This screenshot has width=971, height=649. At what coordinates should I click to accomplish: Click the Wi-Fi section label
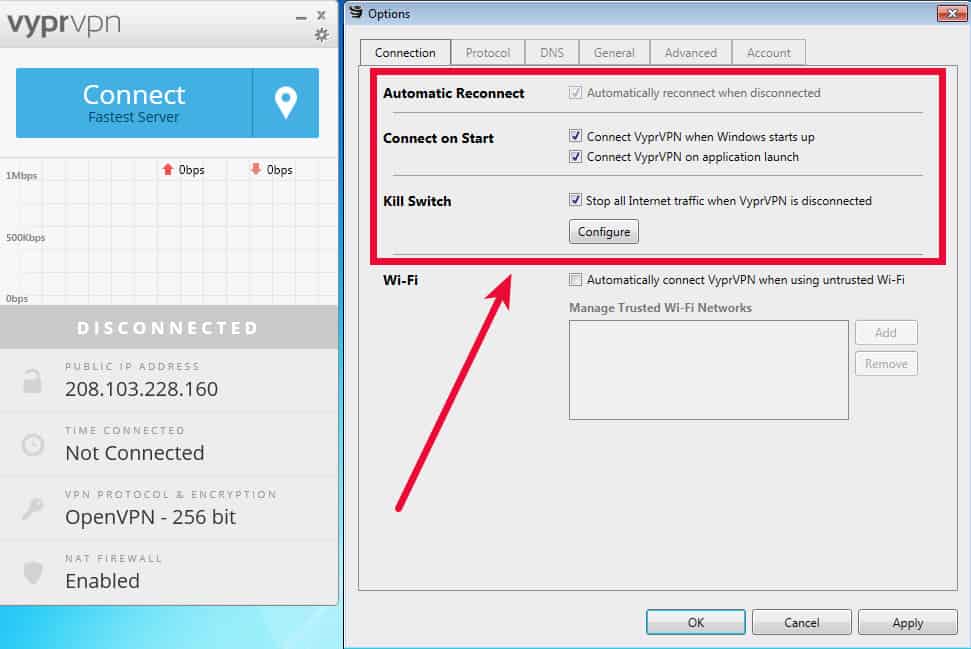coord(400,280)
